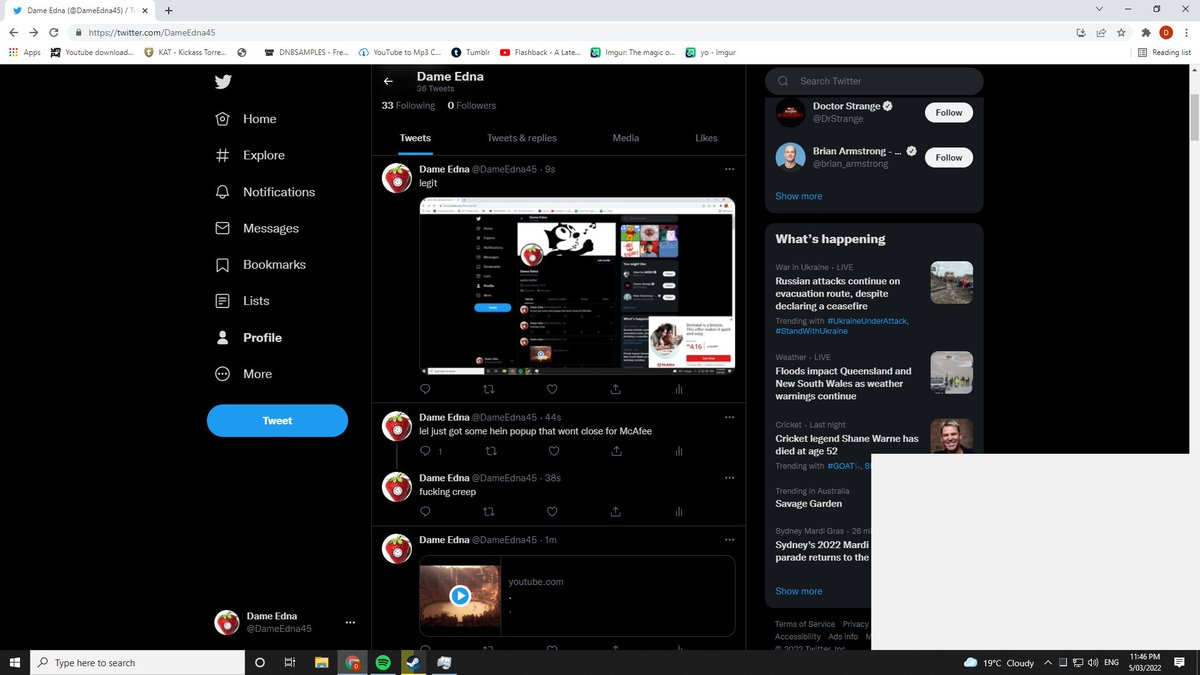Click the Windows Start button
Screen dimensions: 1200x675
click(x=15, y=662)
